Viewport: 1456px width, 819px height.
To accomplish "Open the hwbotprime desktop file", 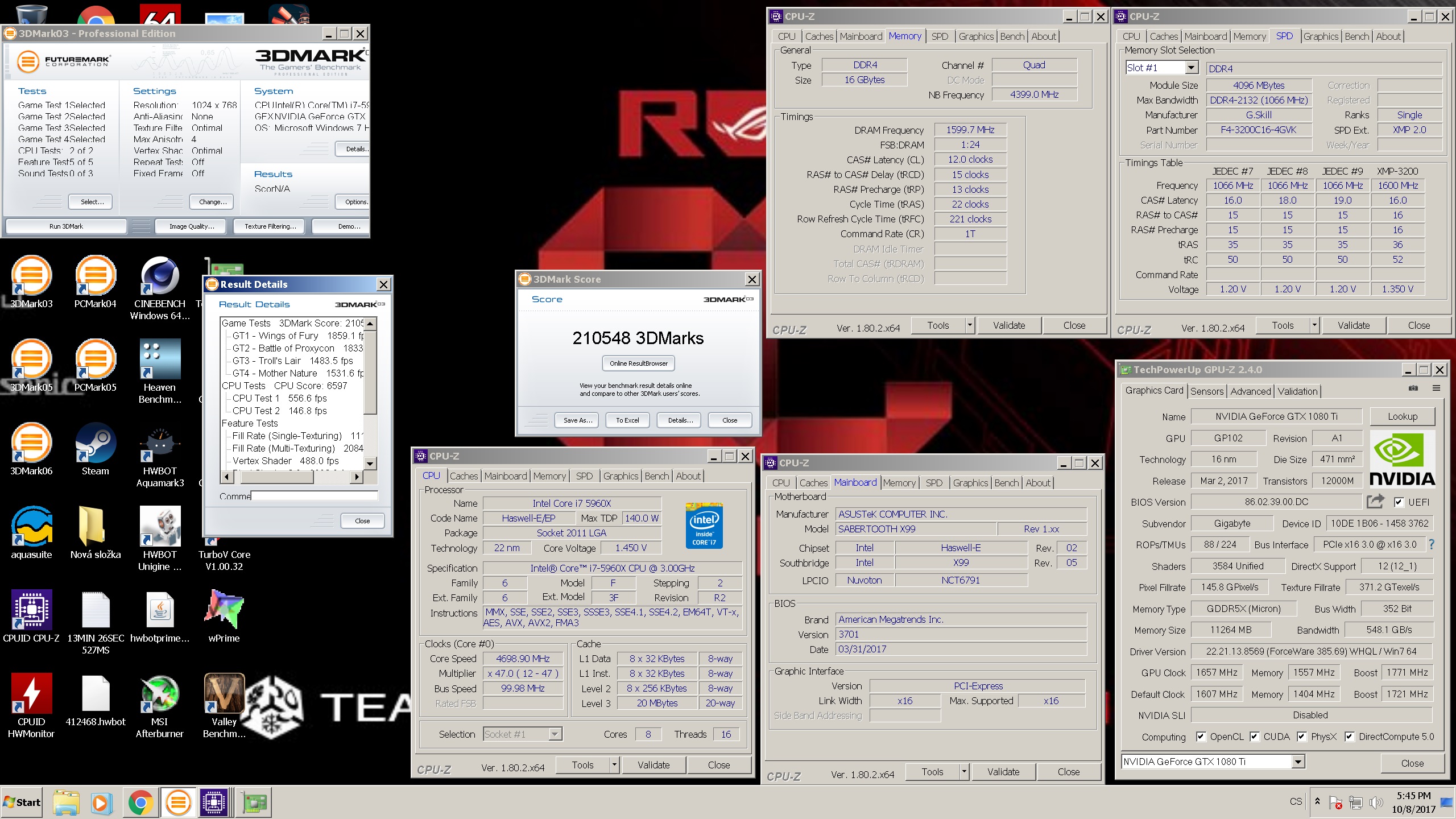I will pos(160,616).
